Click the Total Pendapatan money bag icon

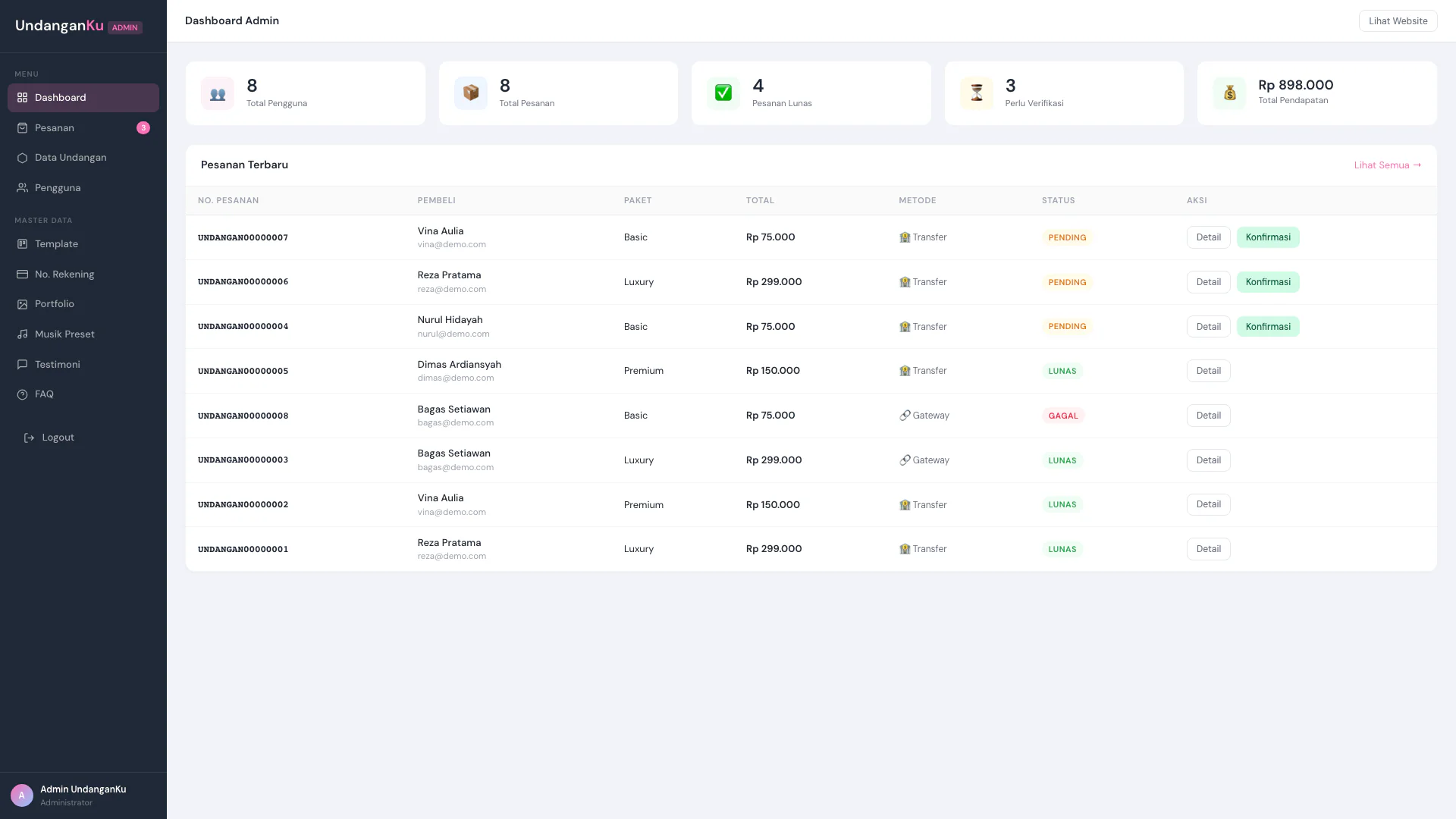[x=1229, y=93]
